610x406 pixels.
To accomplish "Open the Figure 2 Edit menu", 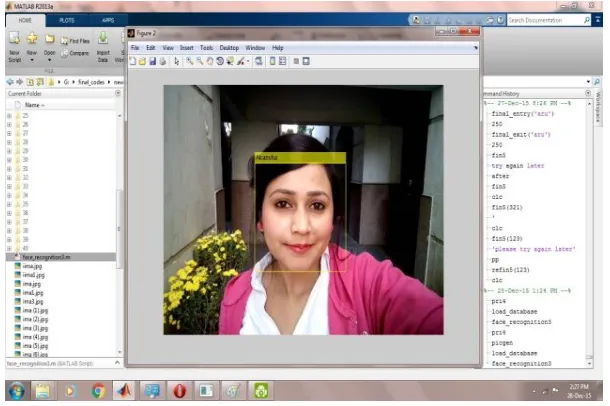I will (x=151, y=48).
